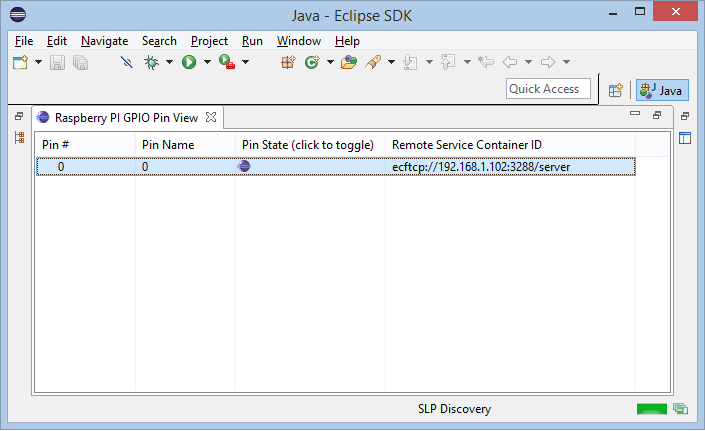The height and width of the screenshot is (431, 705).
Task: Click the Quick Access search field
Action: tap(548, 89)
